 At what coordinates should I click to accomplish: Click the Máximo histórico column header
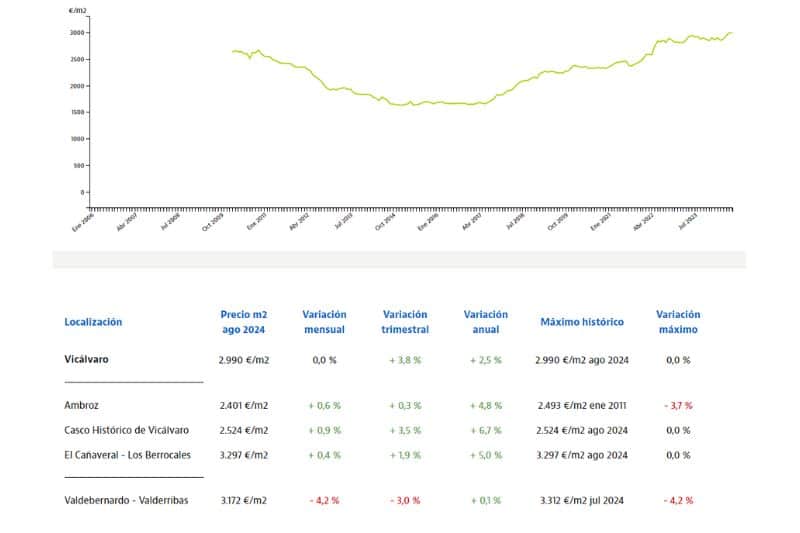tap(582, 322)
